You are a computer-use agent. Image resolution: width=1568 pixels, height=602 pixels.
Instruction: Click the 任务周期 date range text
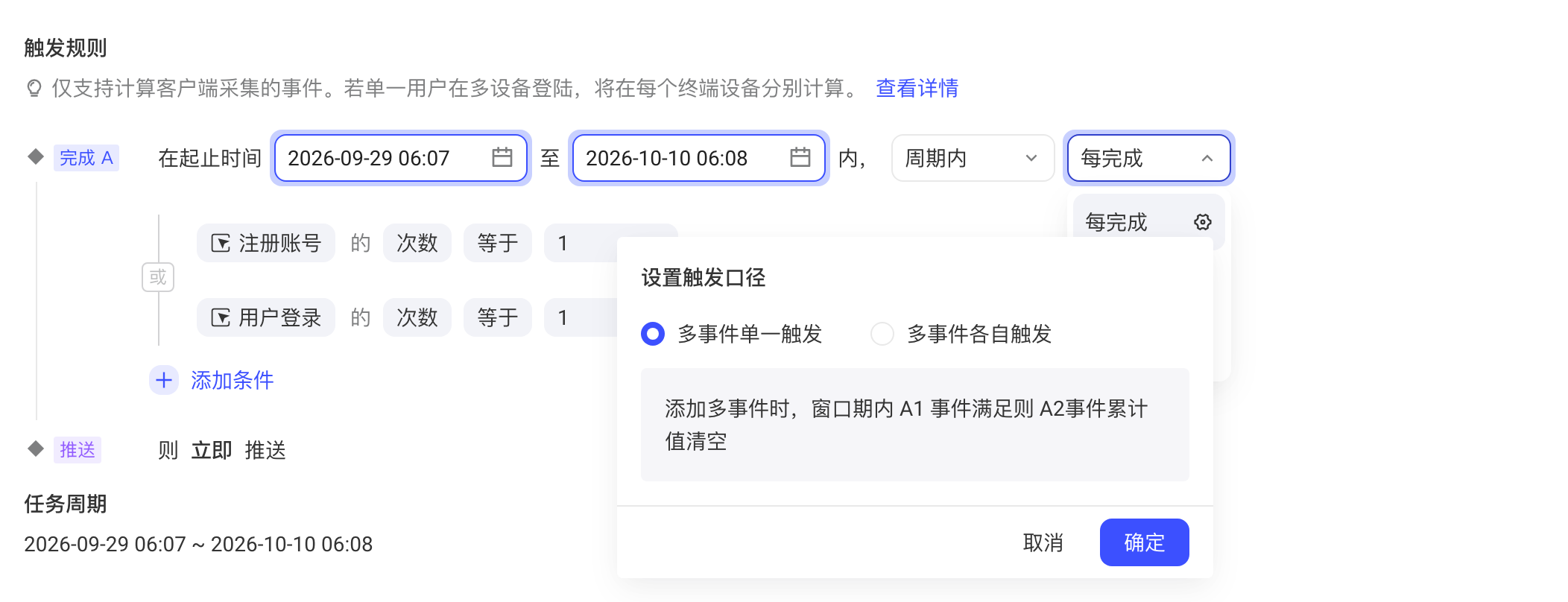click(198, 544)
